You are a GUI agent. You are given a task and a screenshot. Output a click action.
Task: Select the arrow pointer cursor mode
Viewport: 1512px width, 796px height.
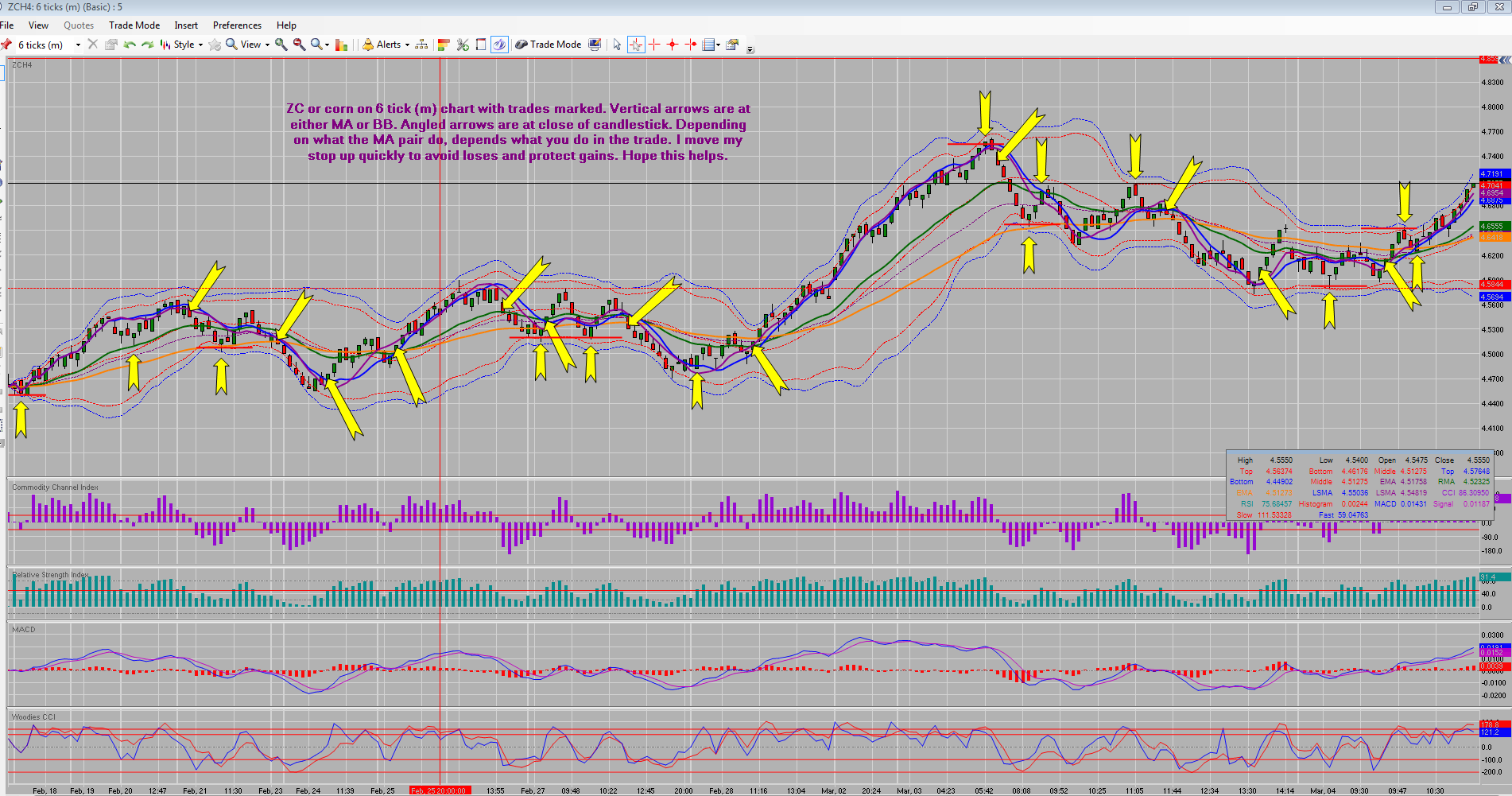617,45
